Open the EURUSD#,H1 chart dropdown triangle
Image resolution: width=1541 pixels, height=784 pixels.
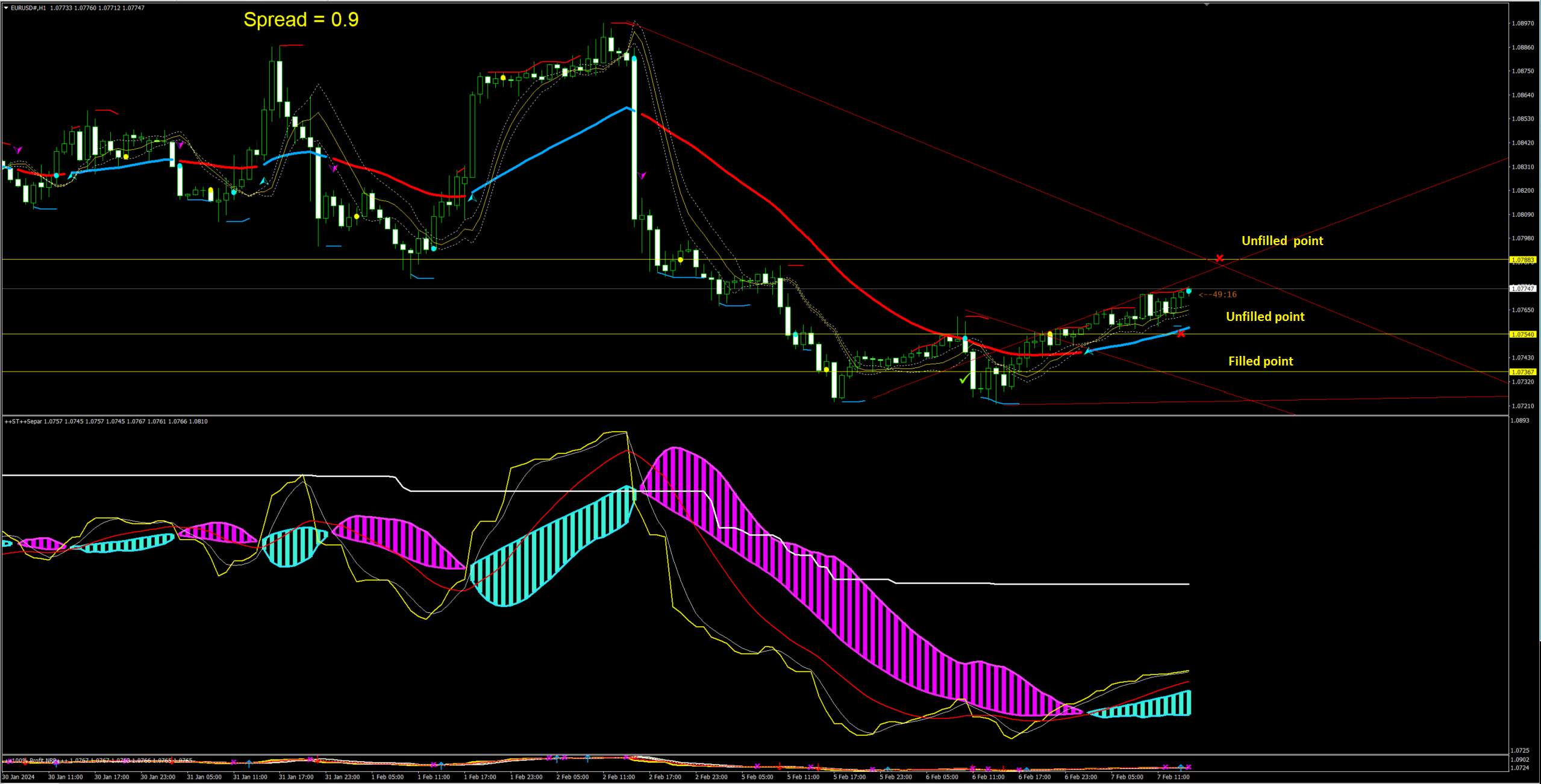click(6, 8)
